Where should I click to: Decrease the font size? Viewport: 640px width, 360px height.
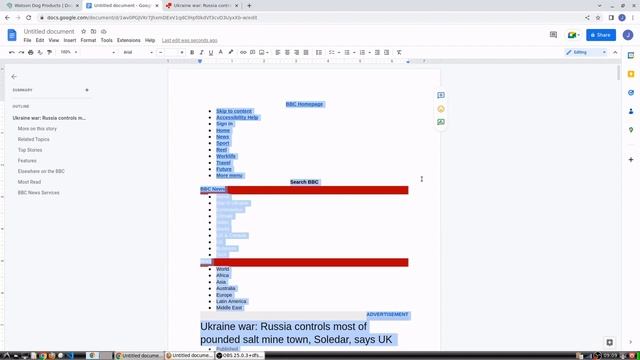160,52
